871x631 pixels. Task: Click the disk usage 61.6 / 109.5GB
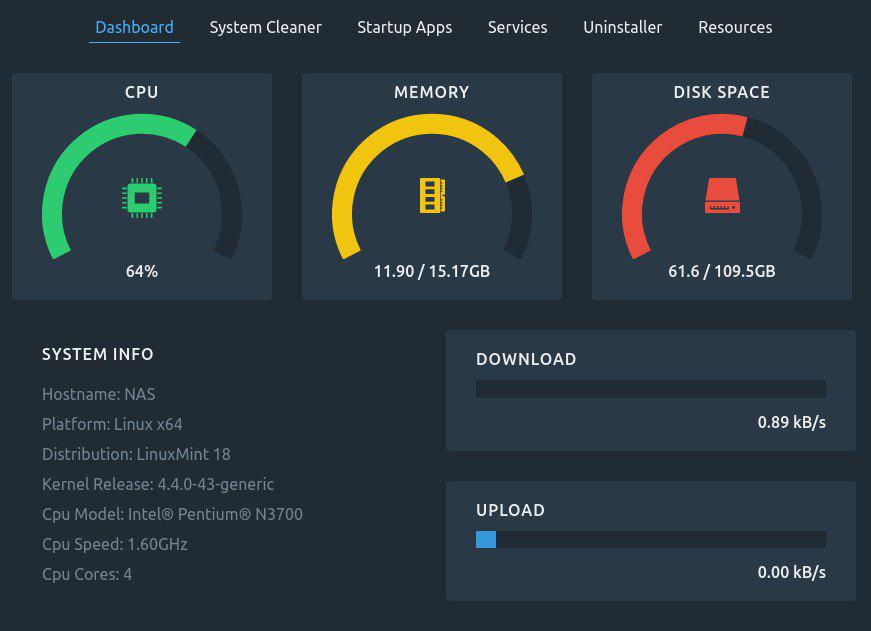(x=722, y=271)
